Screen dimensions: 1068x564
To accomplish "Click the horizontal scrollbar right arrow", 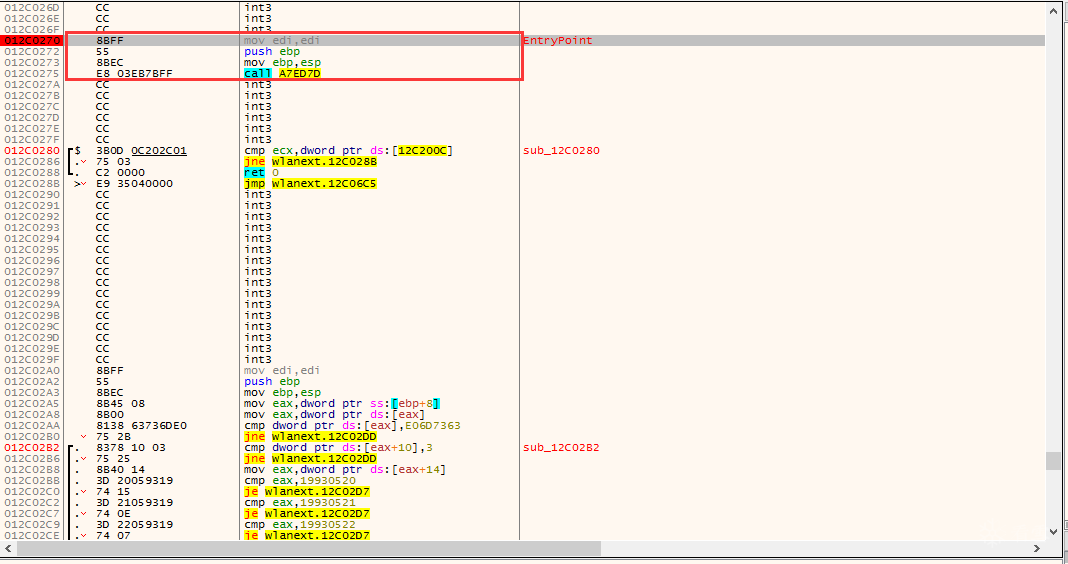I will (x=1037, y=548).
